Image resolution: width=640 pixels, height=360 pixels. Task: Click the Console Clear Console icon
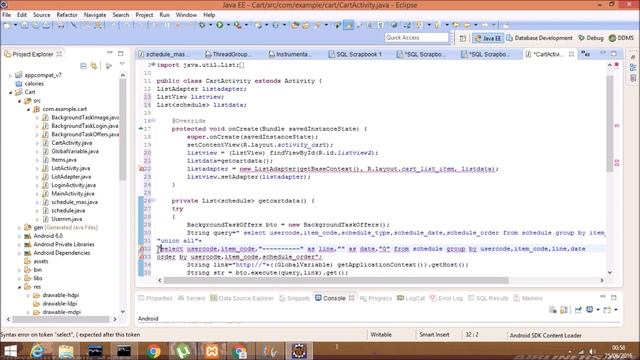pyautogui.click(x=553, y=310)
